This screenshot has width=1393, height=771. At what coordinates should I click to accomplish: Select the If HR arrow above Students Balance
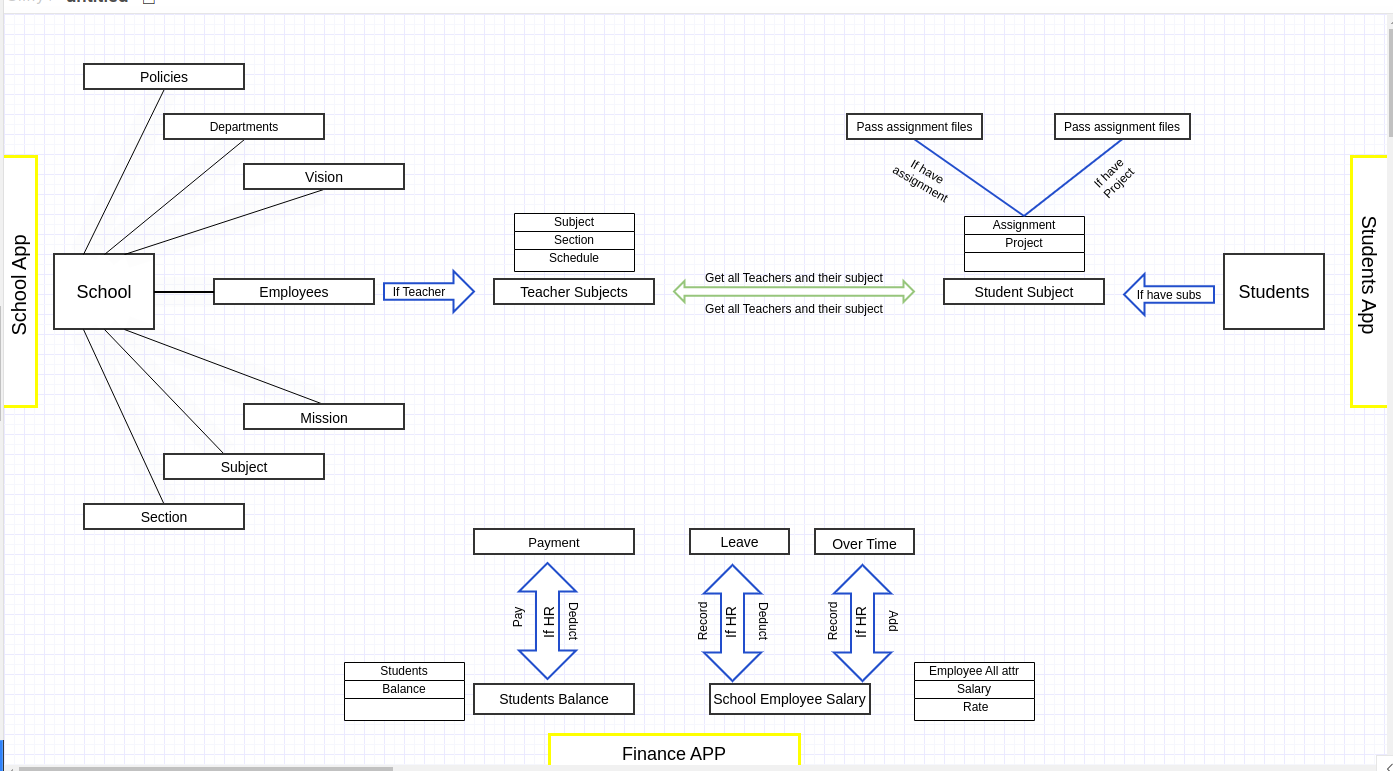click(546, 618)
